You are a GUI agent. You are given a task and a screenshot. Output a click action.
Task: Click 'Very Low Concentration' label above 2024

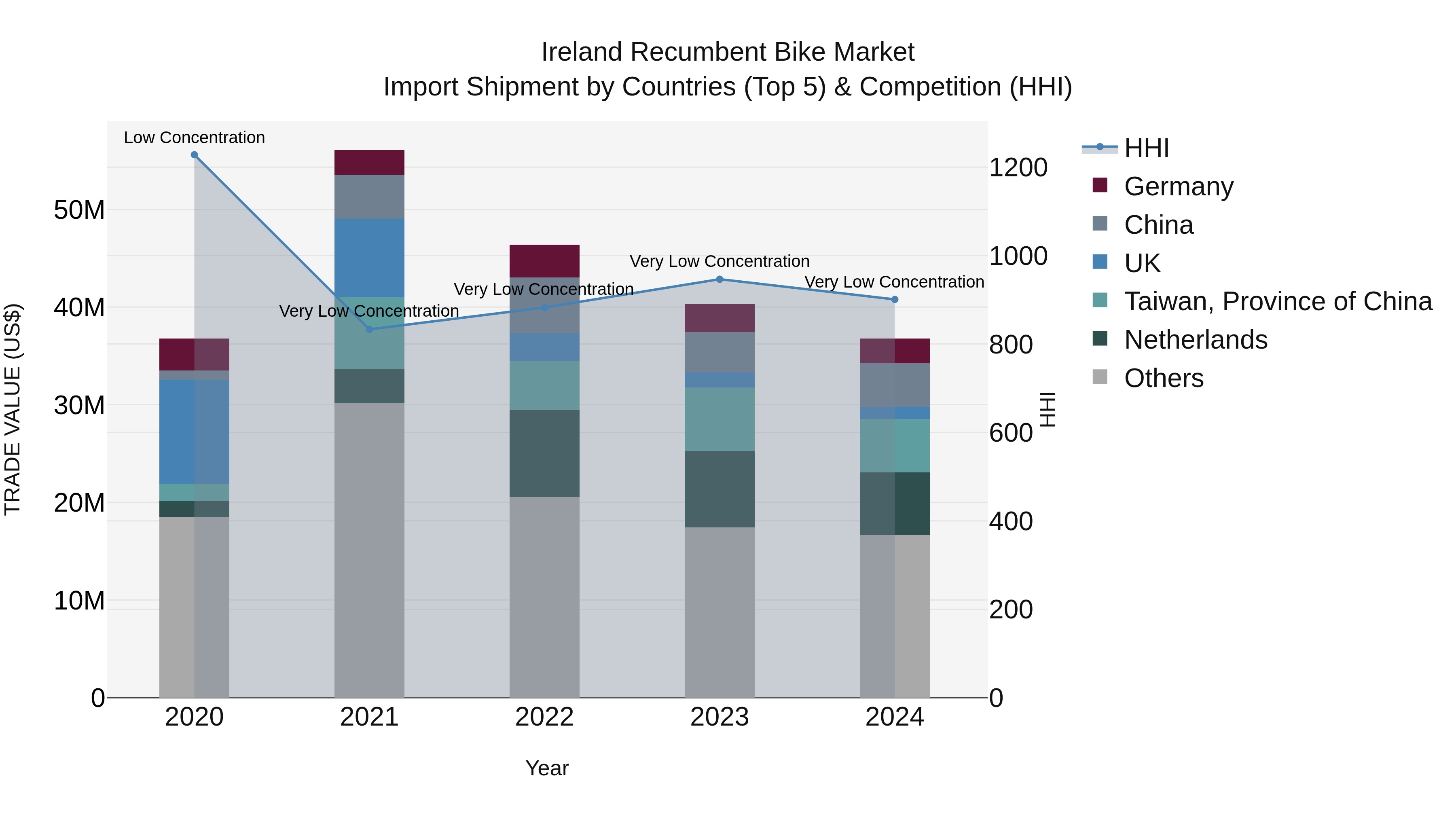point(894,281)
